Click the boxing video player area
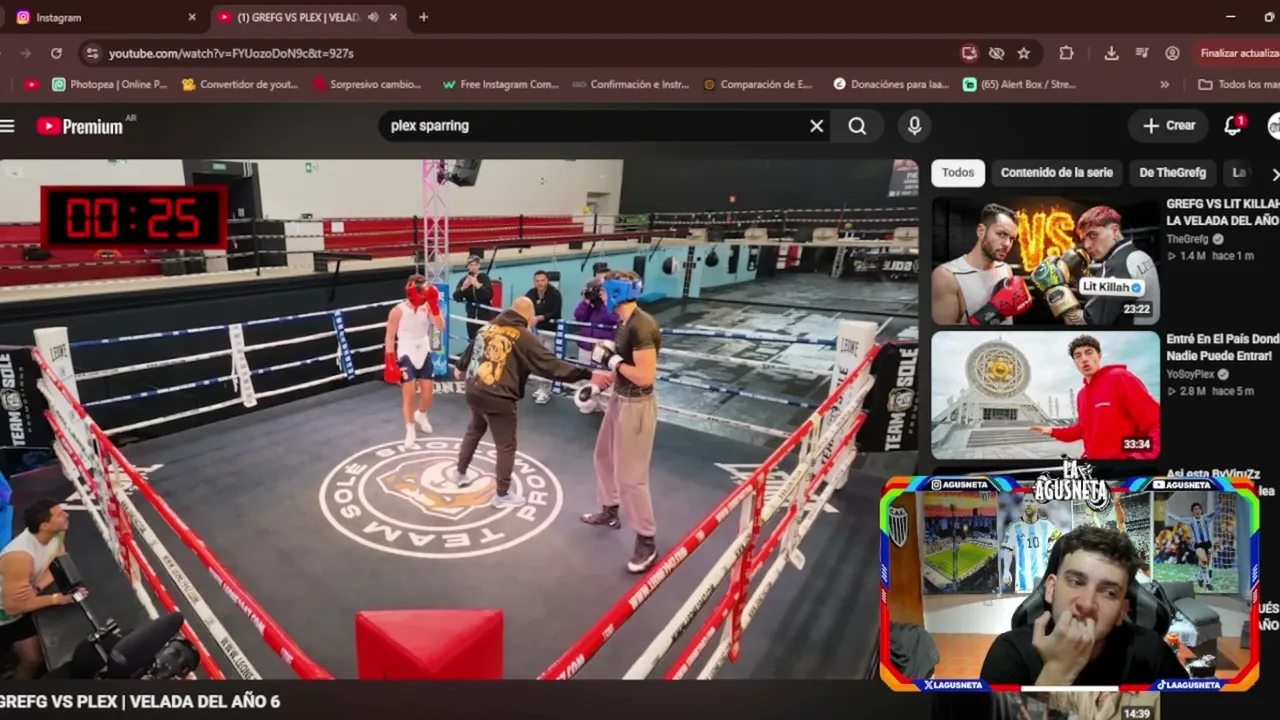The image size is (1280, 720). [459, 420]
